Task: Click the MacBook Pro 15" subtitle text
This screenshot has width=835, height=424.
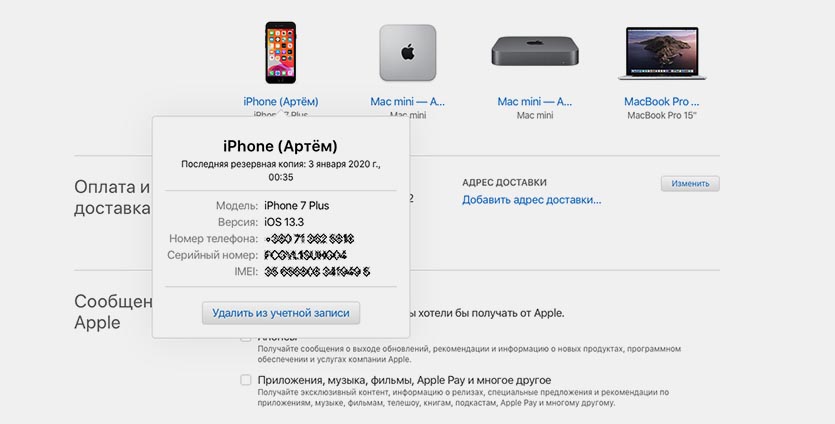Action: (661, 115)
